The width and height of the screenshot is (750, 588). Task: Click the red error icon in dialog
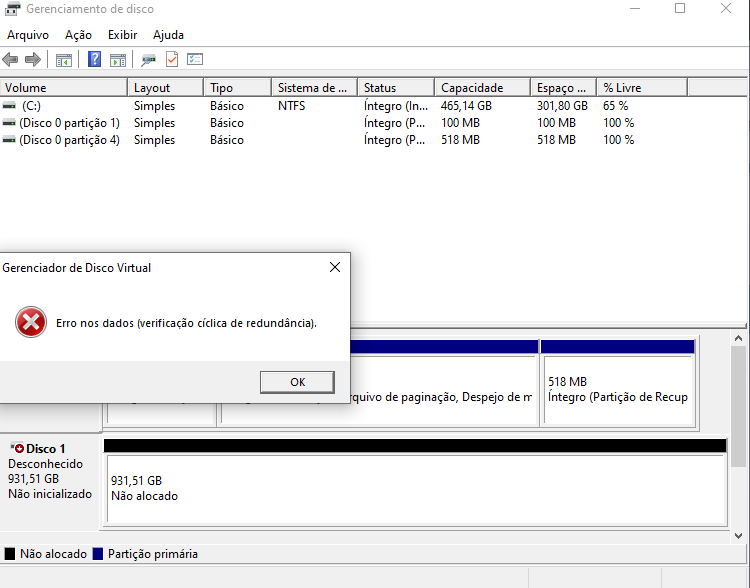click(31, 322)
